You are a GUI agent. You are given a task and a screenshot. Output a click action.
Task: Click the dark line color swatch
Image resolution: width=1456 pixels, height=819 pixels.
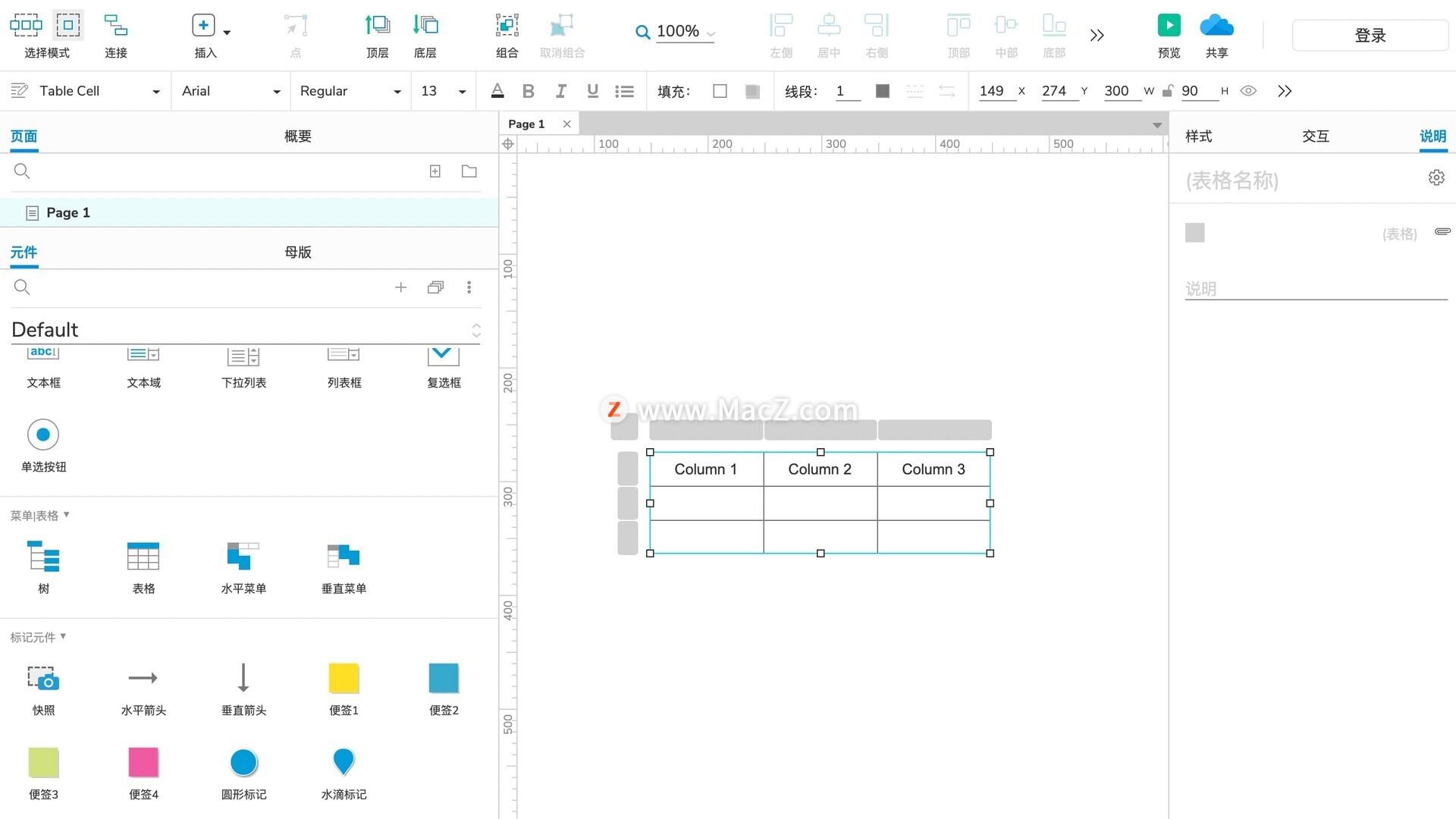(882, 91)
